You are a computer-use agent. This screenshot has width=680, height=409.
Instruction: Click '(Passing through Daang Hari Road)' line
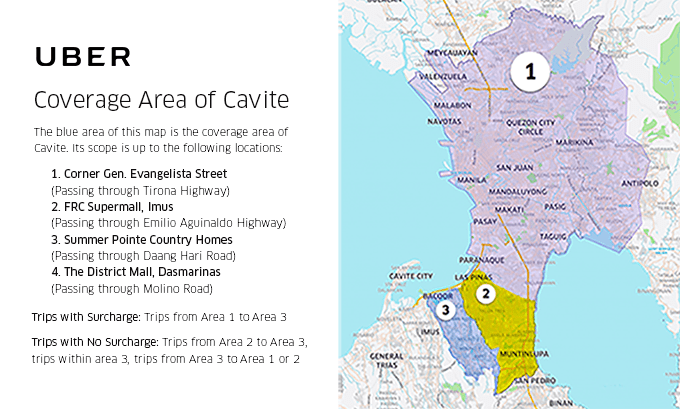click(144, 256)
